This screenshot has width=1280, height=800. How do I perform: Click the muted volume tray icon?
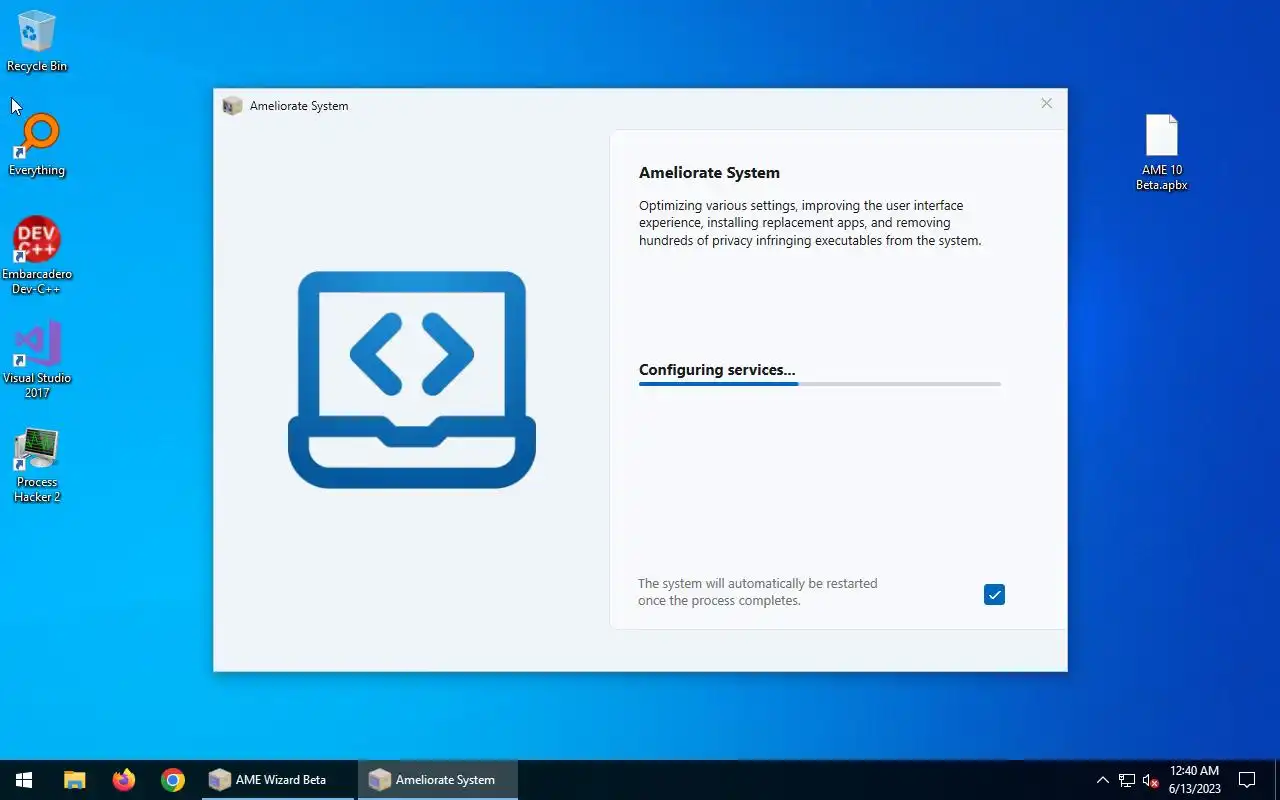pos(1151,780)
